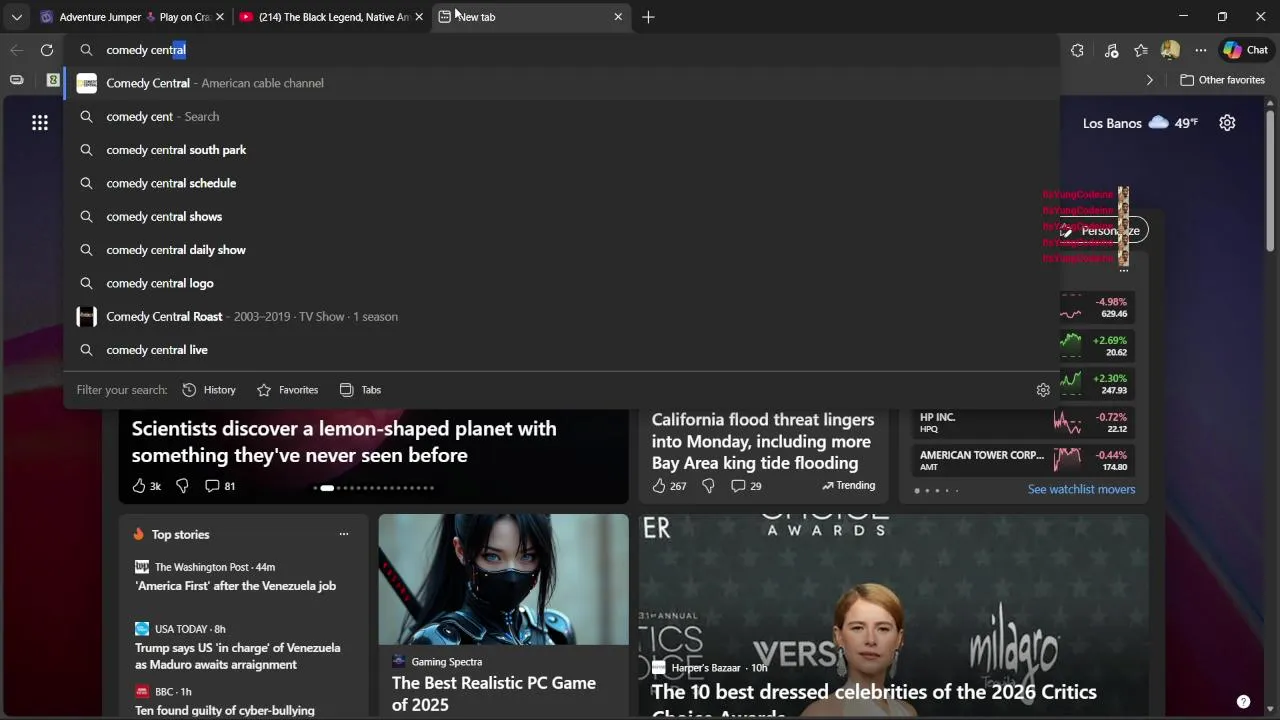Open the browser profile avatar
This screenshot has width=1280, height=720.
pyautogui.click(x=1170, y=50)
